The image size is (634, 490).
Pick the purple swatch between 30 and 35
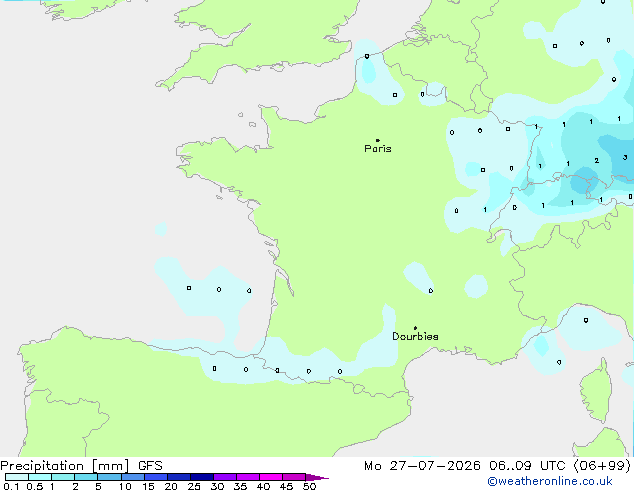coord(225,477)
